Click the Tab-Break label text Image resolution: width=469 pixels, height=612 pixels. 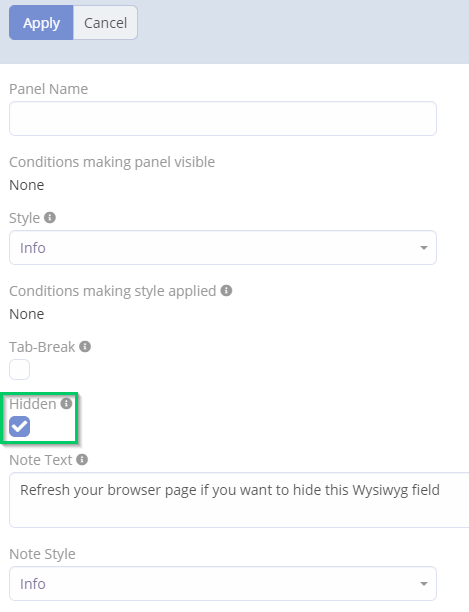[x=42, y=347]
